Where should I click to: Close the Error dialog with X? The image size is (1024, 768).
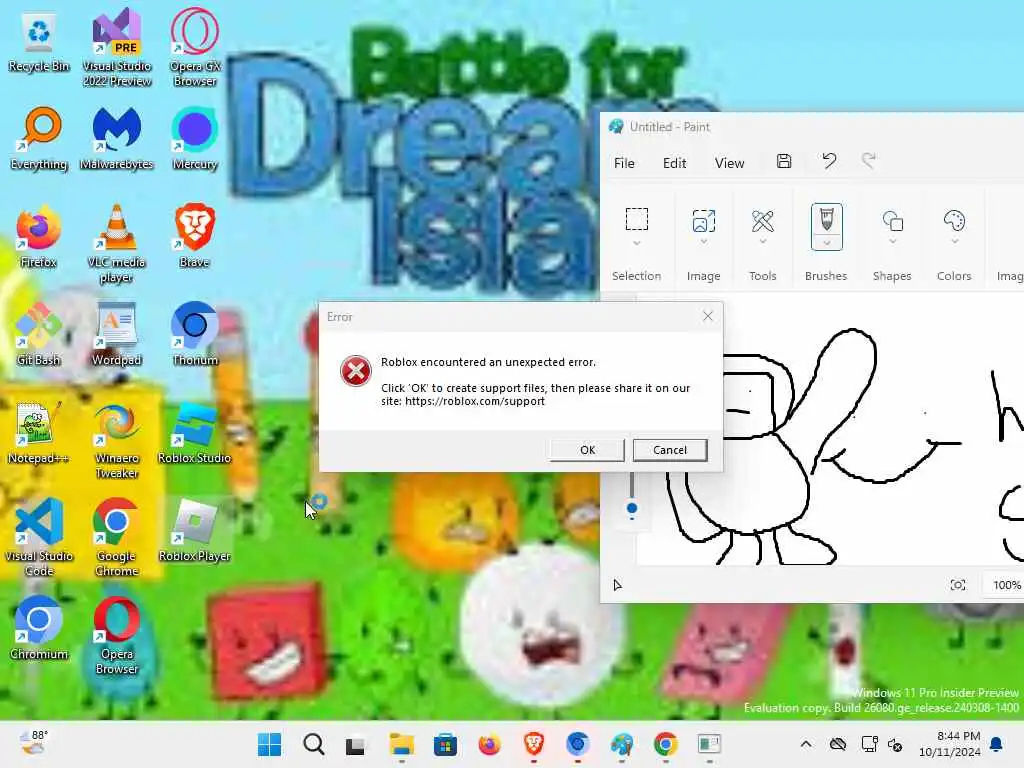click(708, 316)
